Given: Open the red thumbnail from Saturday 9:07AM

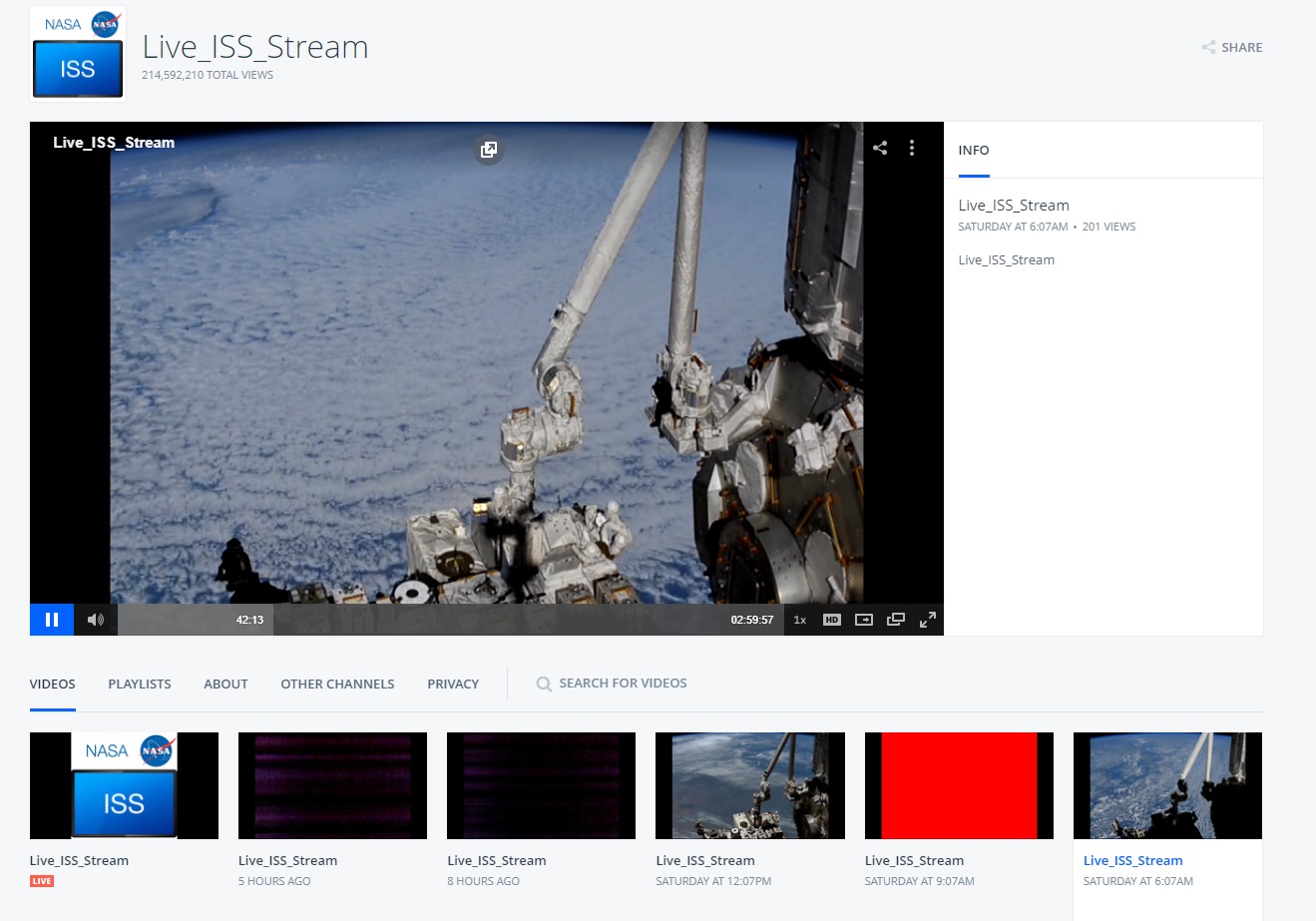Looking at the screenshot, I should (x=958, y=785).
